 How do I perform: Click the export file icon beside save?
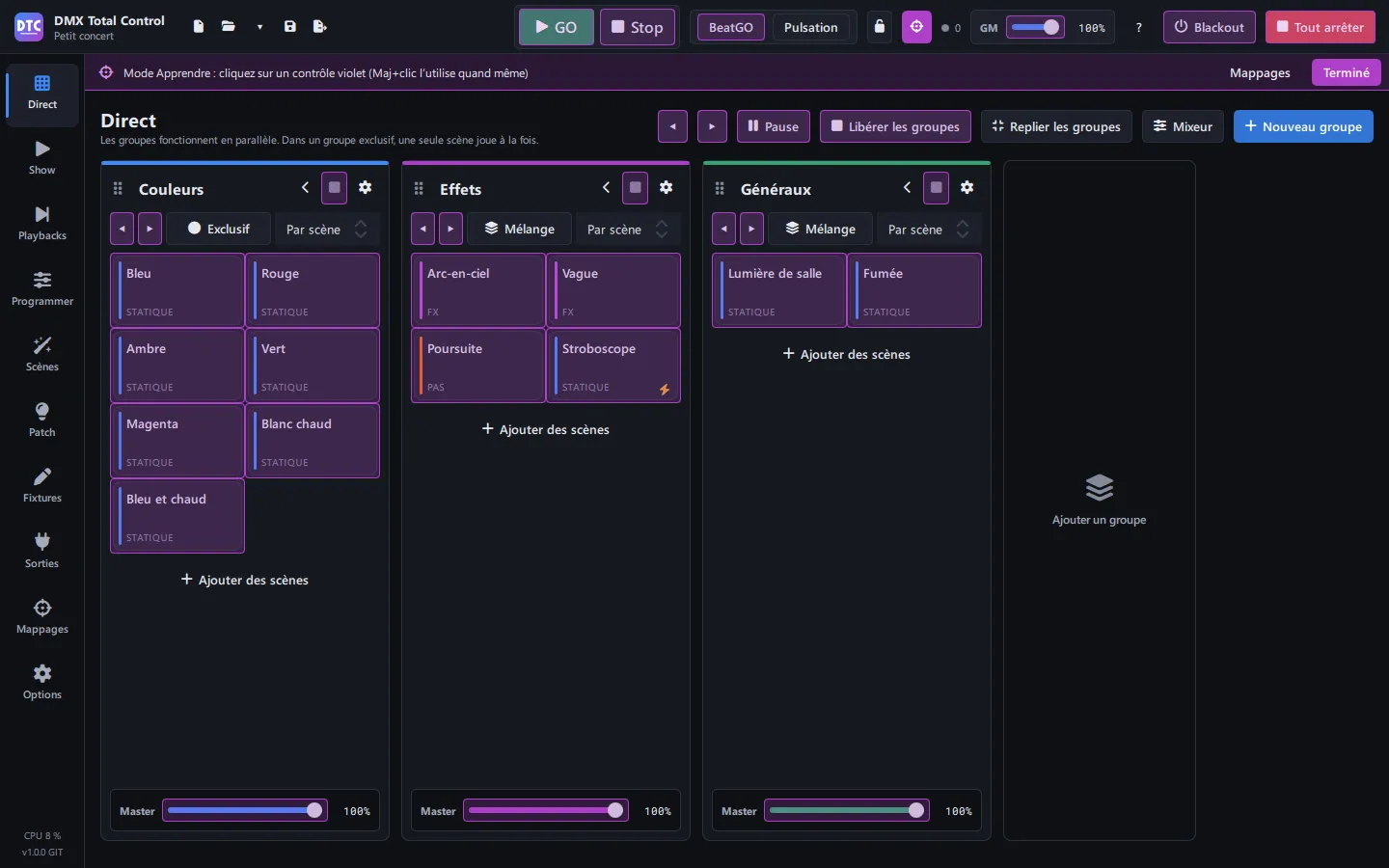320,27
